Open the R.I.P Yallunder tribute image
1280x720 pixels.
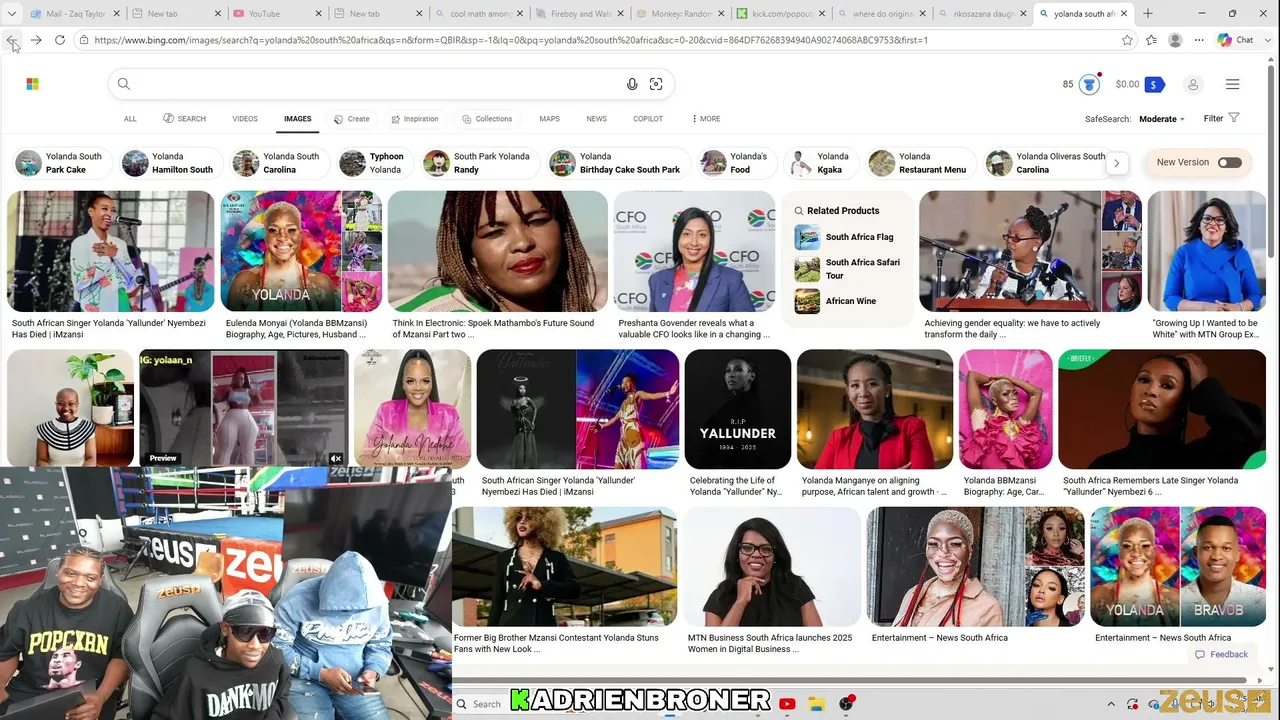coord(738,408)
